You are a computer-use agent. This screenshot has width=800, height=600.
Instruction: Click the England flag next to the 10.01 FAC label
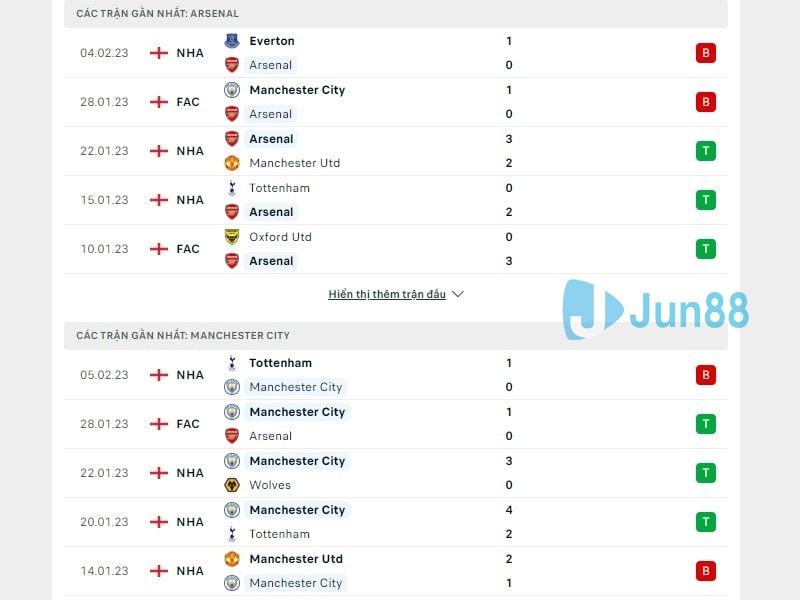(x=157, y=249)
